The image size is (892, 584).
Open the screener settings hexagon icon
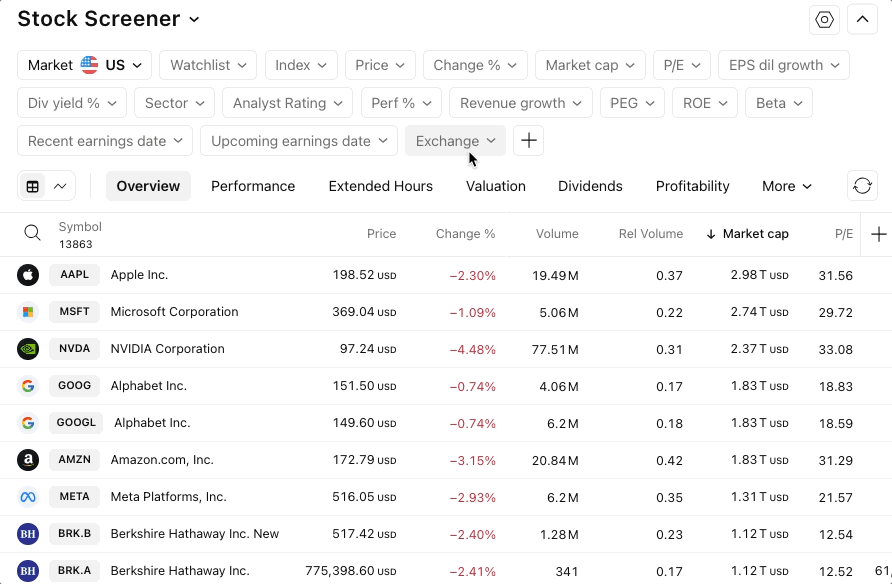tap(824, 20)
